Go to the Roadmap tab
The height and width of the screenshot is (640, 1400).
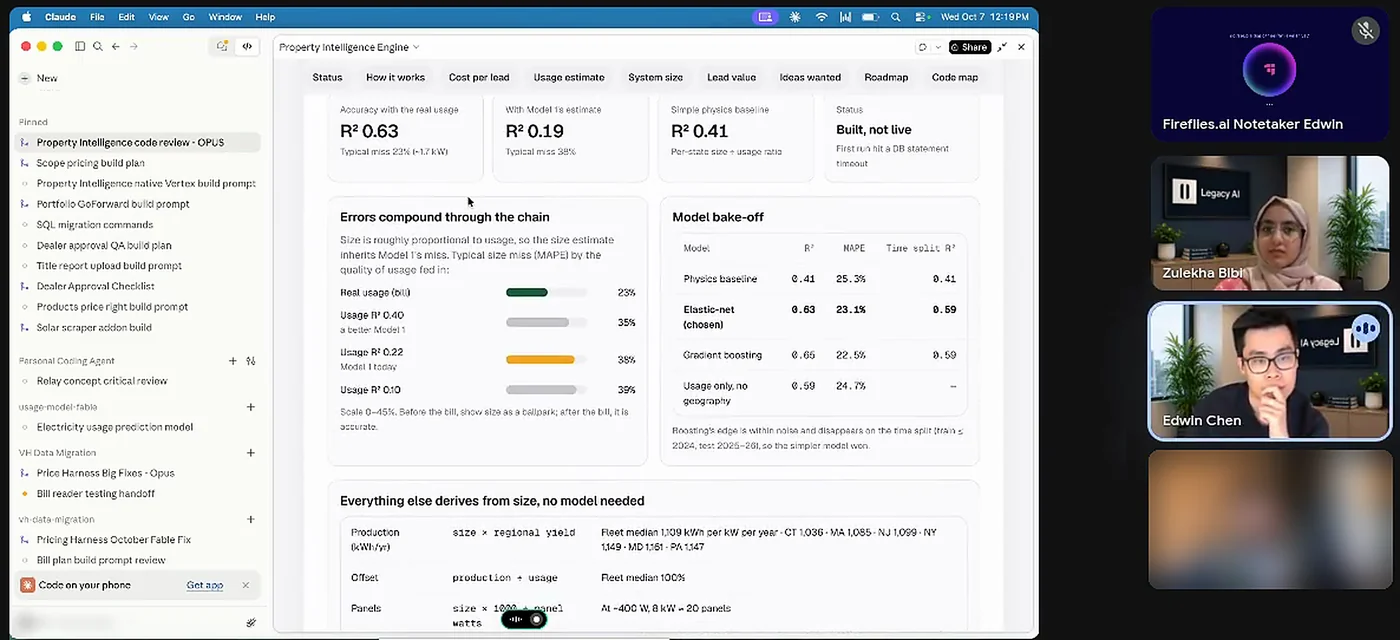click(x=886, y=77)
